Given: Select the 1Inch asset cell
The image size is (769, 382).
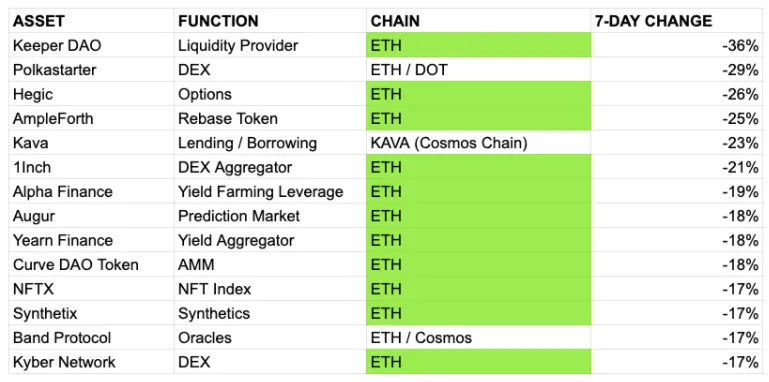Looking at the screenshot, I should click(91, 167).
